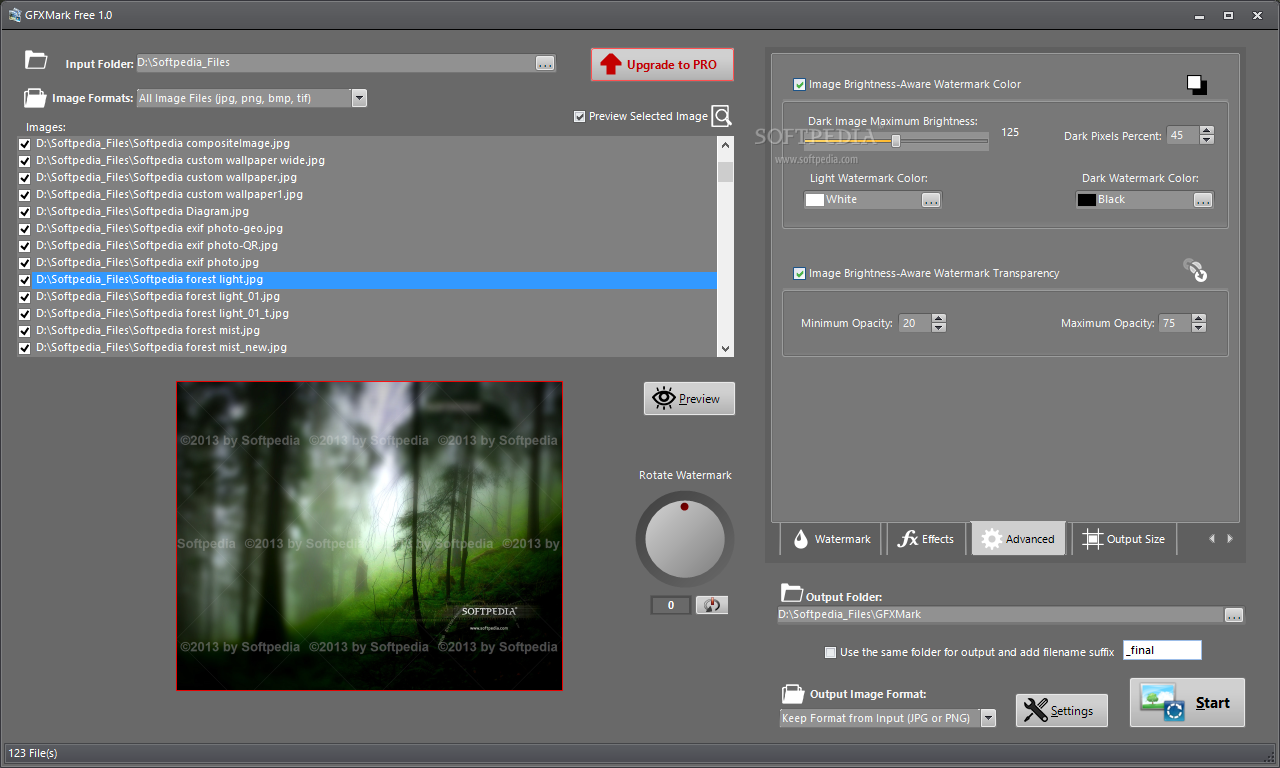Pick Light Watermark Color via ellipsis button
This screenshot has height=768, width=1280.
tap(931, 200)
